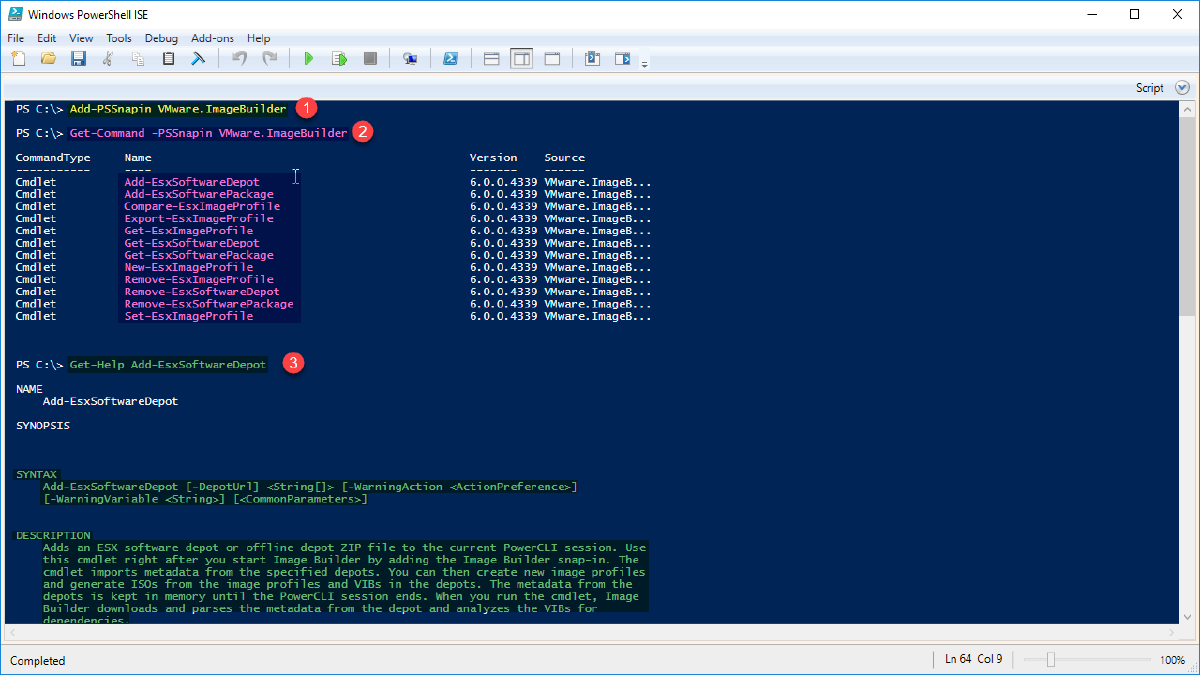Run script with the green play button
Viewport: 1200px width, 675px height.
click(x=309, y=59)
